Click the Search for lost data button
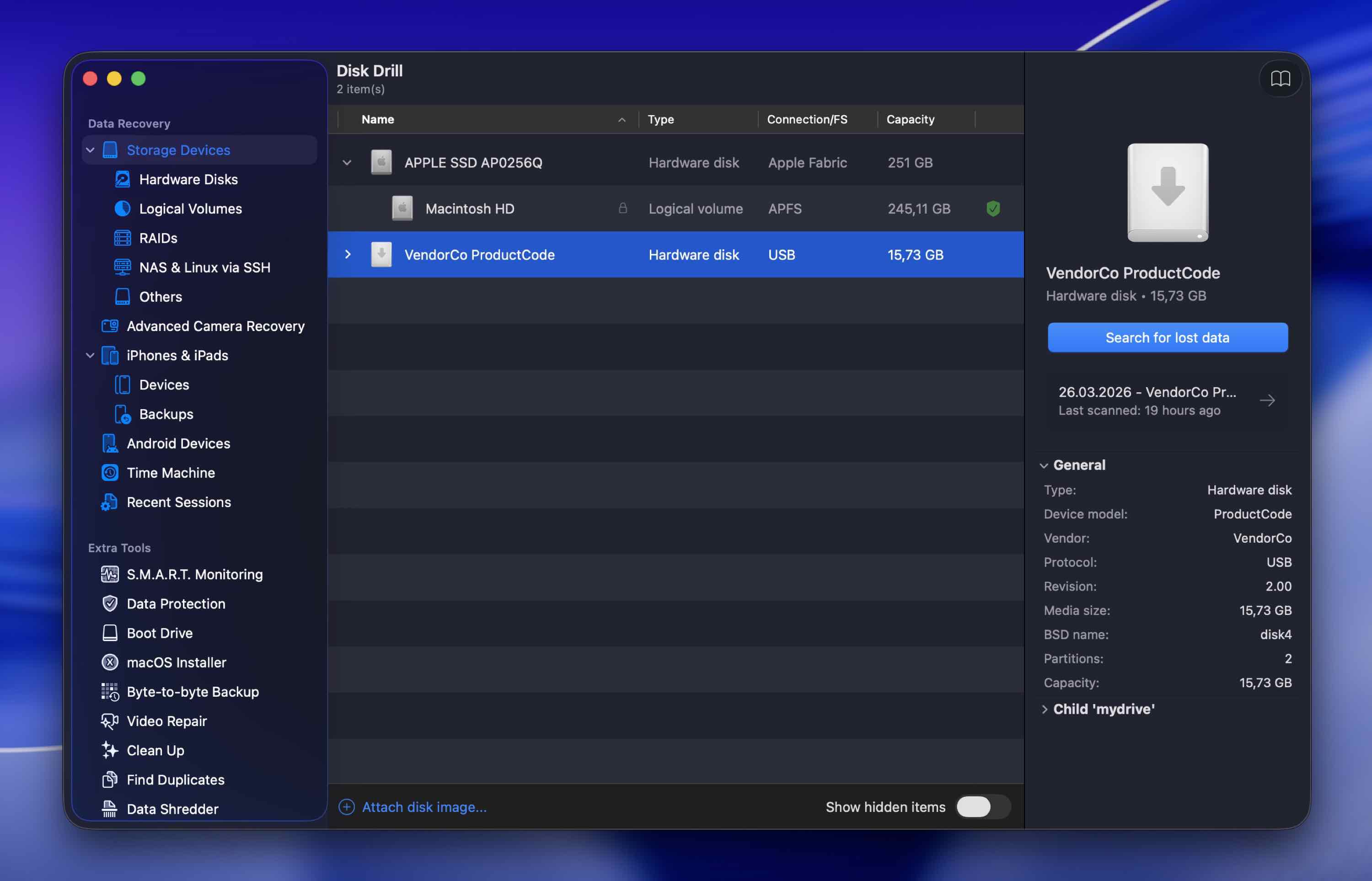Screen dimensions: 1372x881 tap(1168, 337)
